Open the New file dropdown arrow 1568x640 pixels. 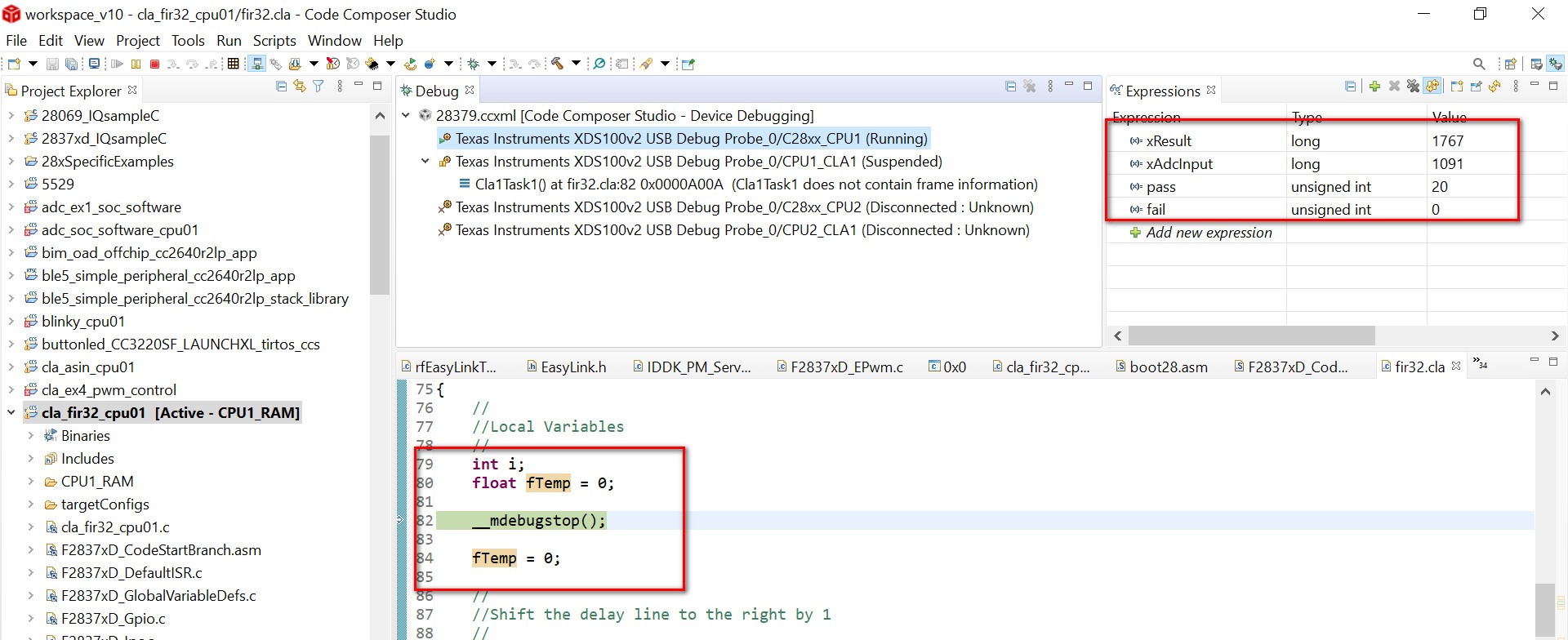pos(33,64)
